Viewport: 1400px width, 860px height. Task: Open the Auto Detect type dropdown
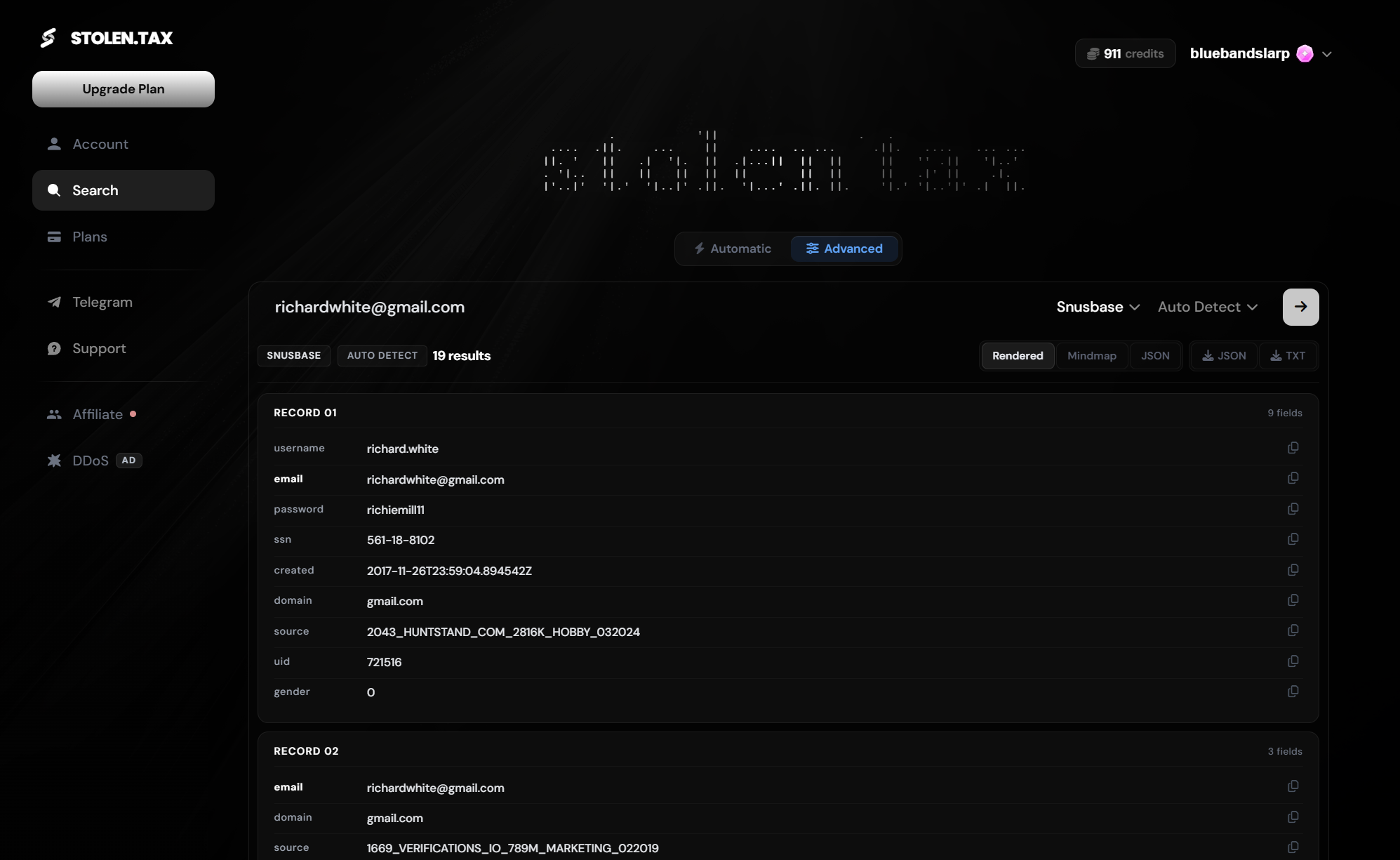[x=1207, y=307]
